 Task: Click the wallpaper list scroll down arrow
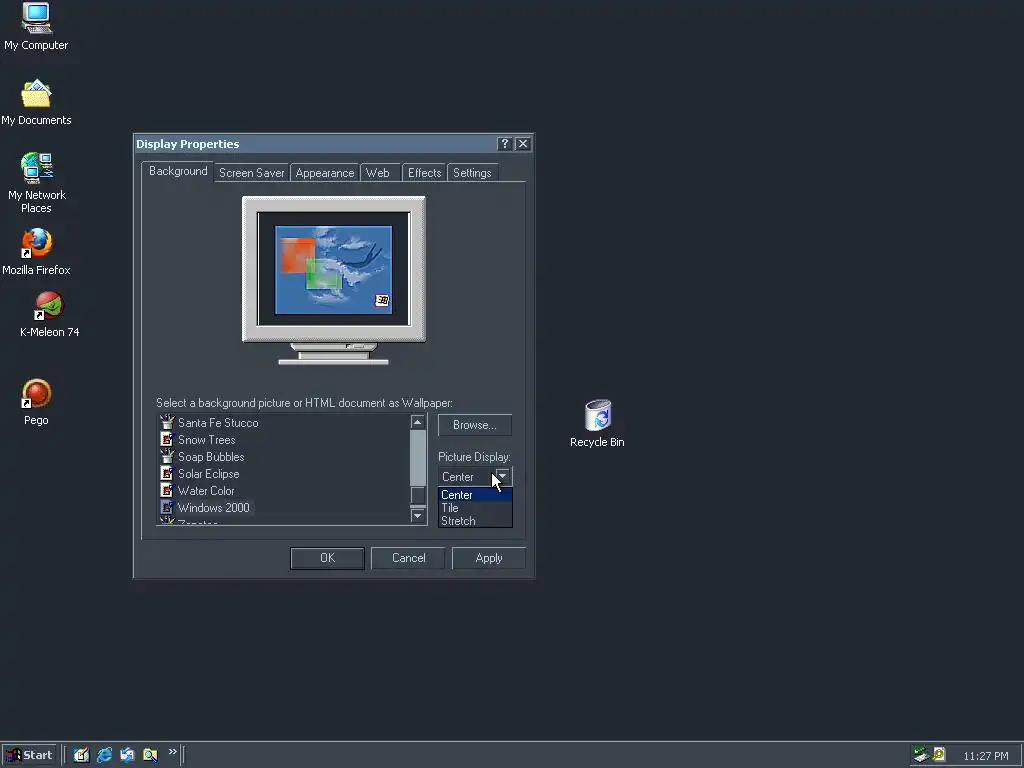click(x=417, y=516)
